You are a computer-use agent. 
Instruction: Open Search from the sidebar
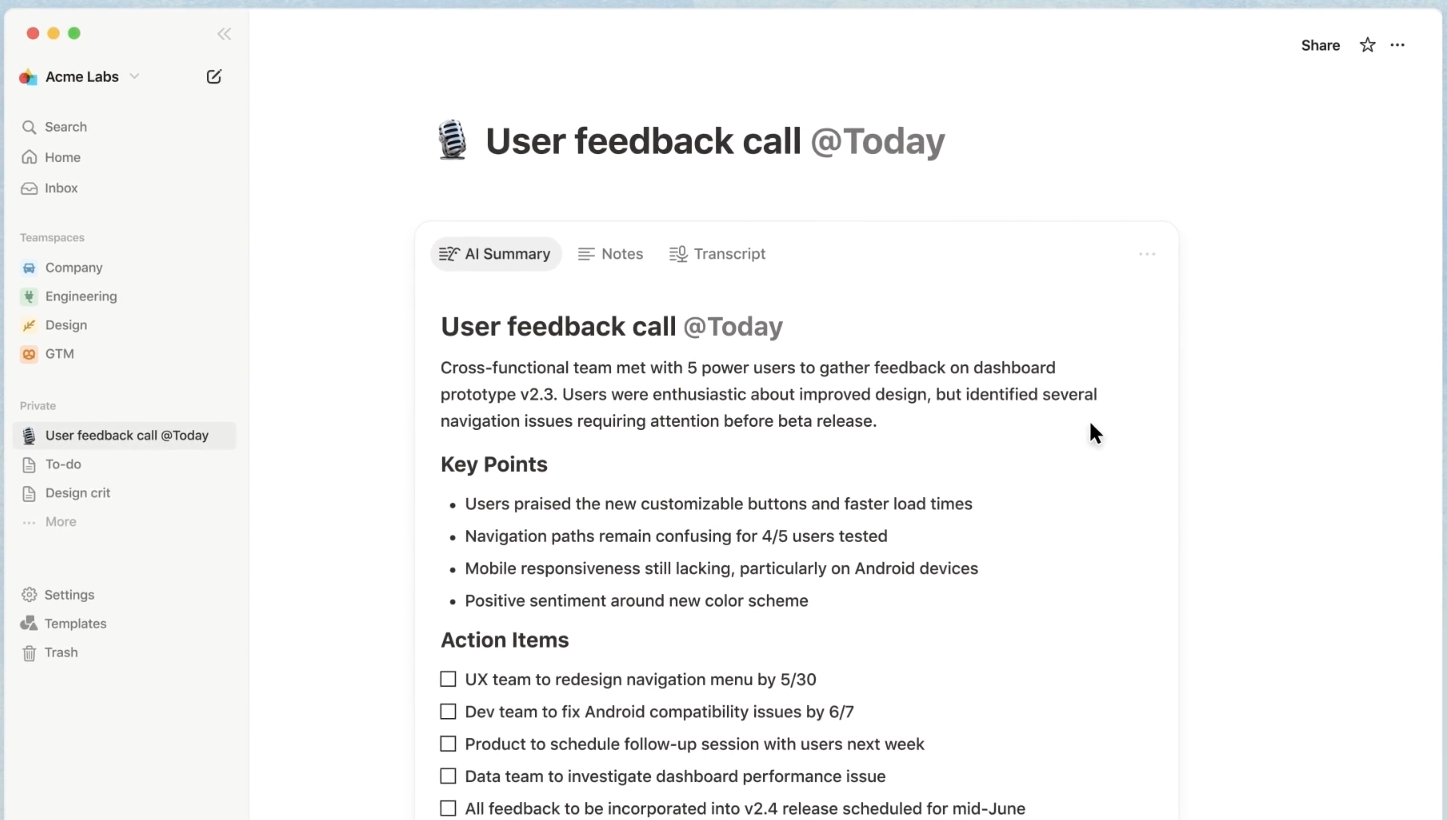click(65, 127)
